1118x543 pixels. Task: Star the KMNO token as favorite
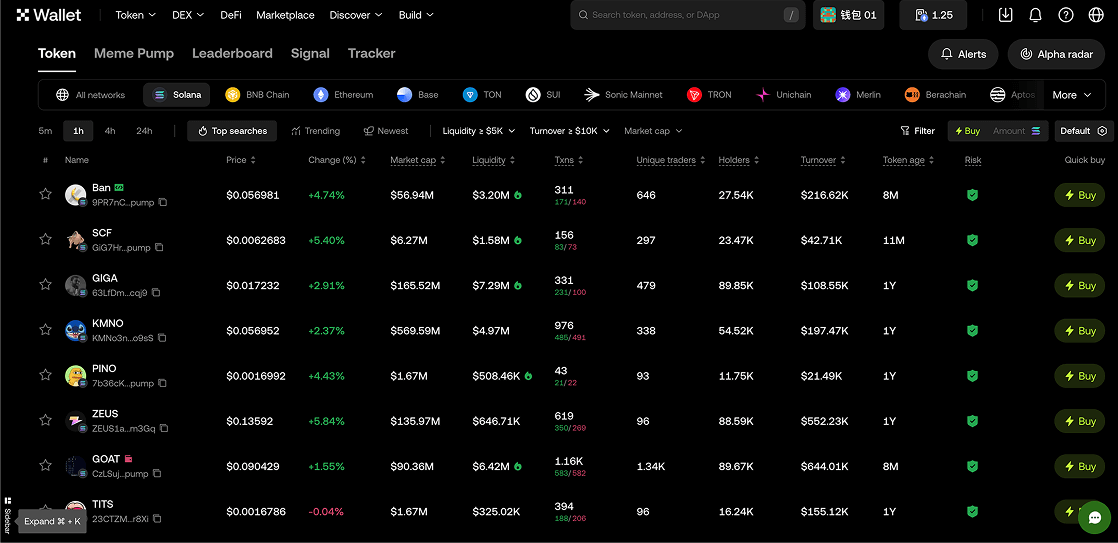pos(46,329)
